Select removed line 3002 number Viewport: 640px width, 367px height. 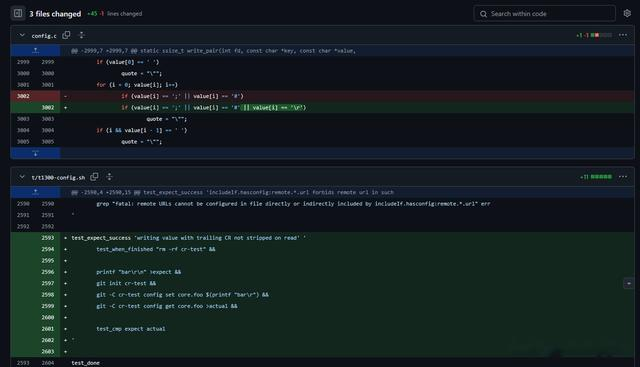[23, 96]
